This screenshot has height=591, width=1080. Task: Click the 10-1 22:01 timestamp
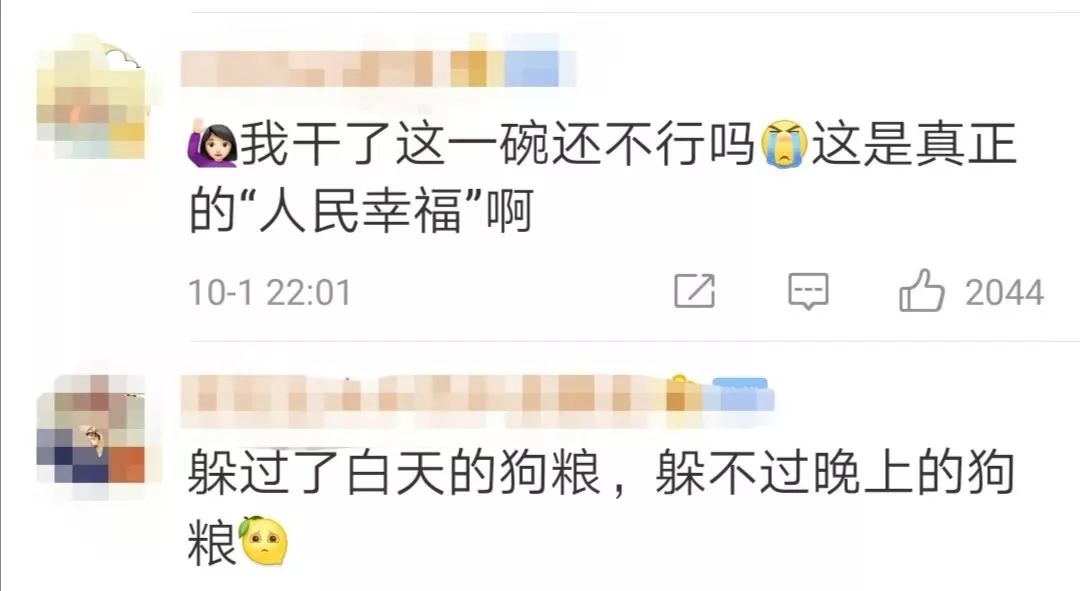tap(269, 293)
